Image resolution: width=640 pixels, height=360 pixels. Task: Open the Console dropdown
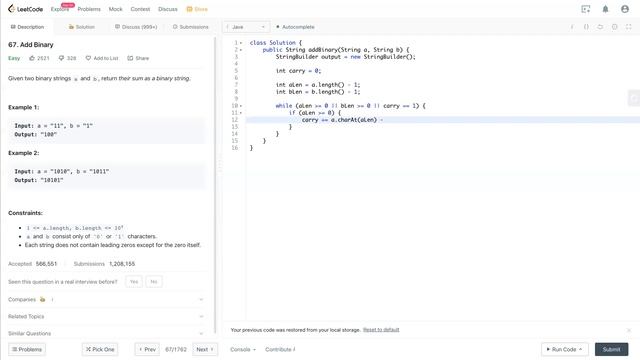point(243,349)
